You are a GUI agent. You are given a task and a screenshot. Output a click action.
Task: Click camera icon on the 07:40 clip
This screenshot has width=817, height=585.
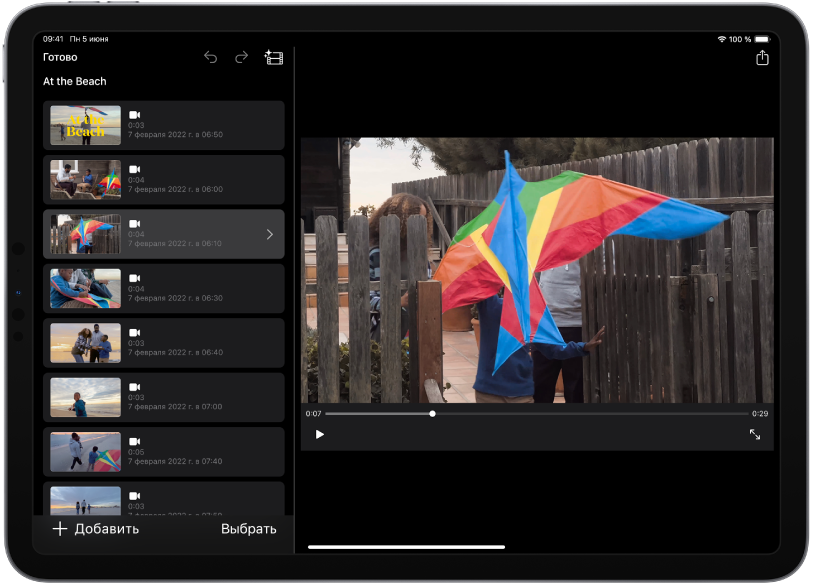click(x=135, y=441)
